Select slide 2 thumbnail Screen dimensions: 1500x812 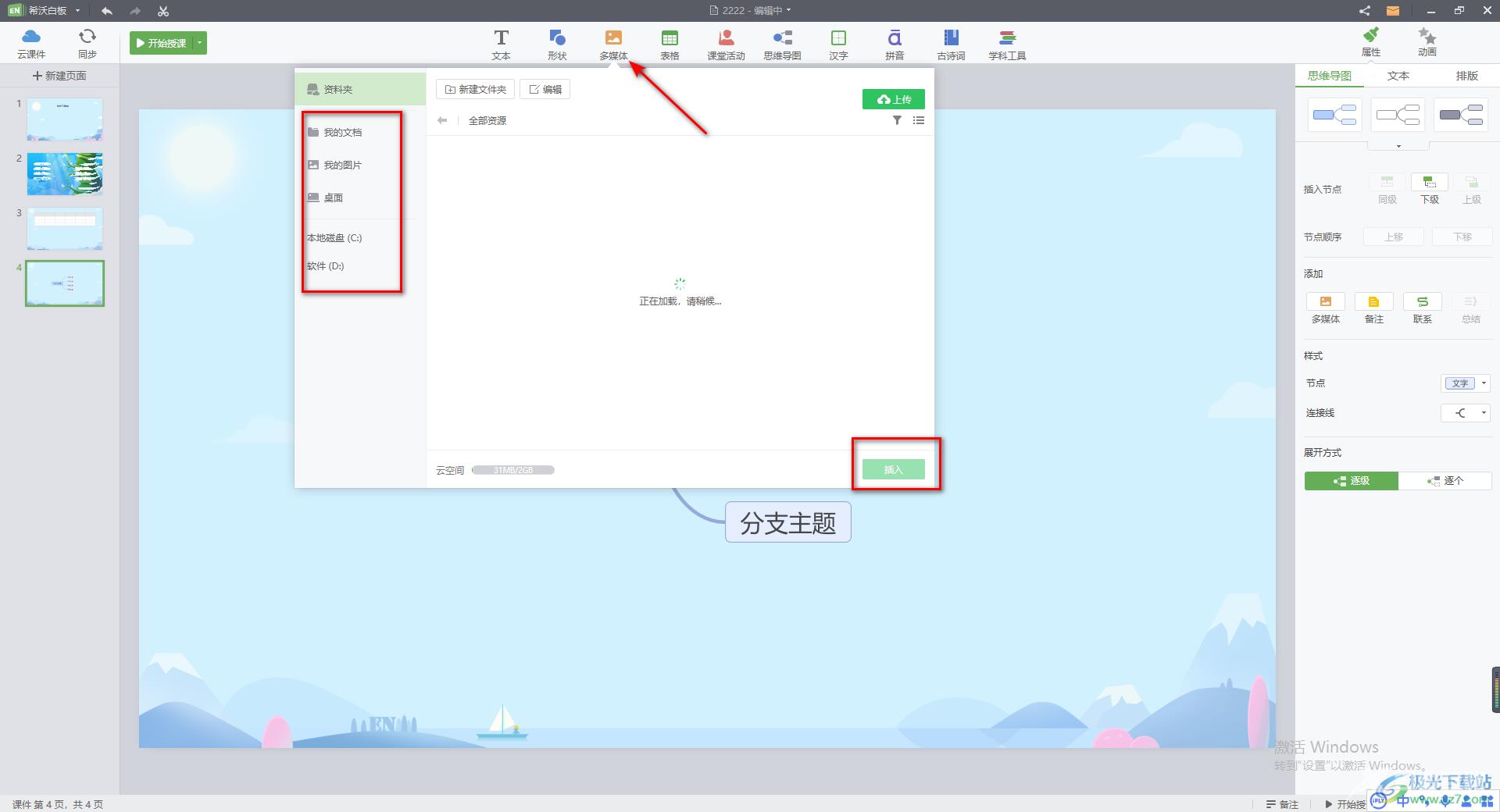[65, 173]
